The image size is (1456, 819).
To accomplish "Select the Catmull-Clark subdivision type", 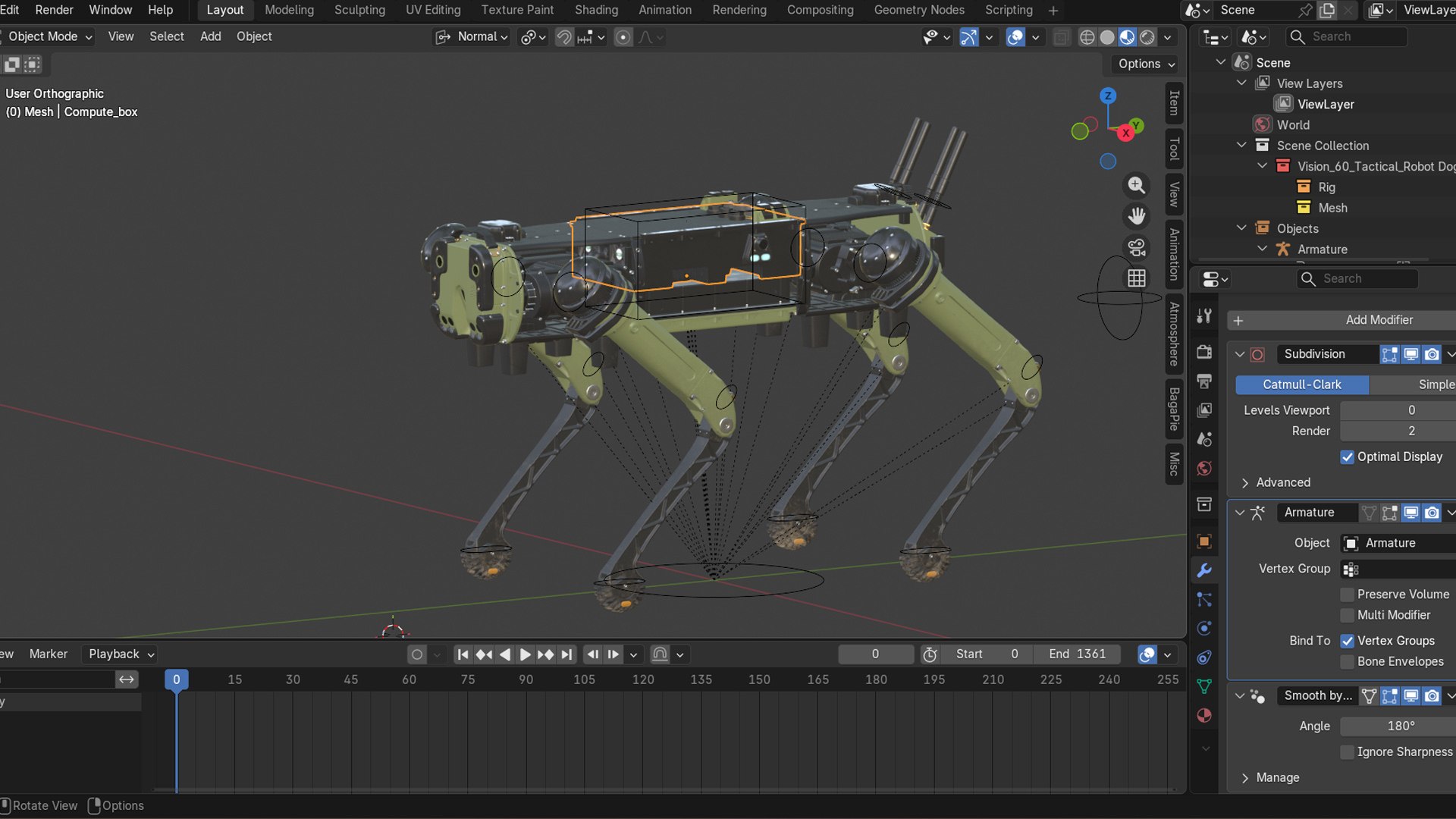I will [1302, 385].
